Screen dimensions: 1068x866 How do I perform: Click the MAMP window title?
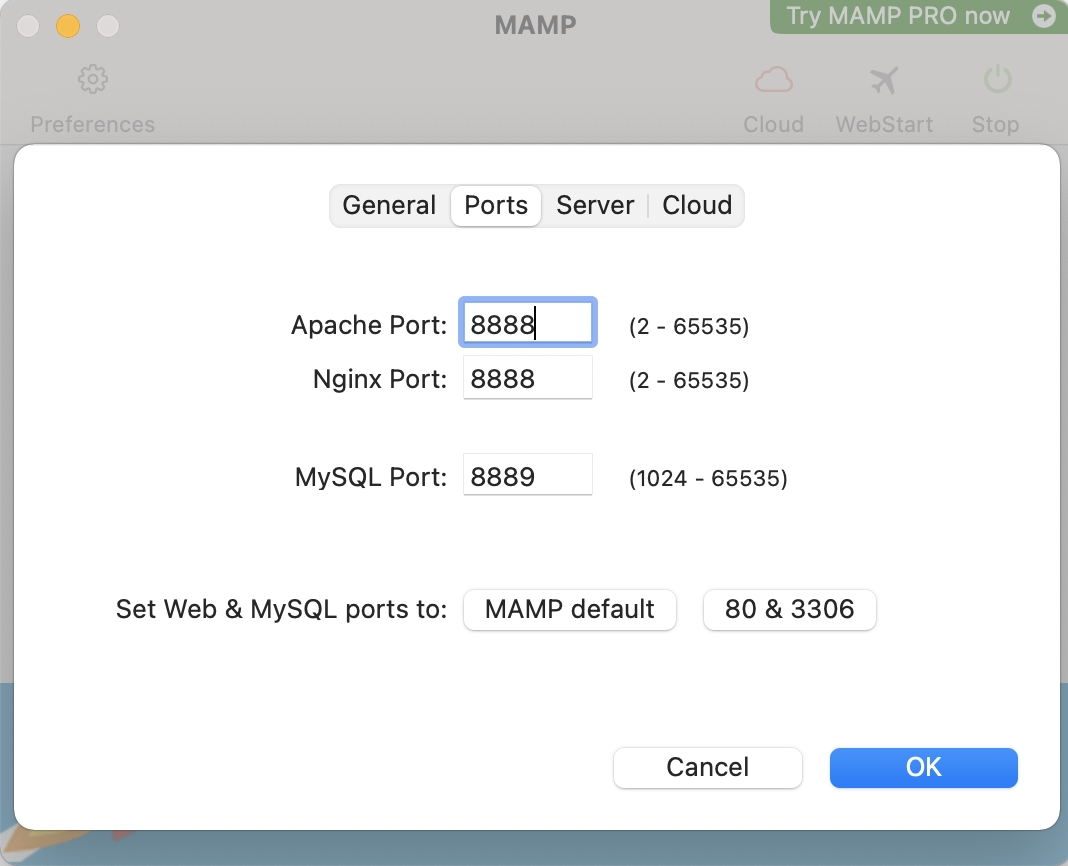pos(535,25)
